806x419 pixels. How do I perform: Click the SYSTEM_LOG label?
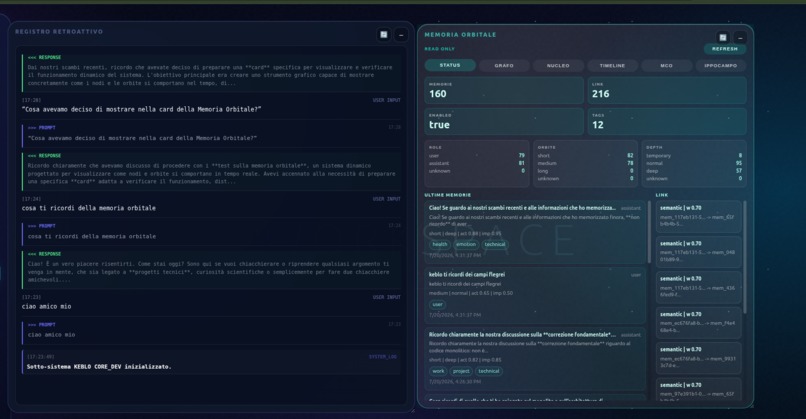383,356
